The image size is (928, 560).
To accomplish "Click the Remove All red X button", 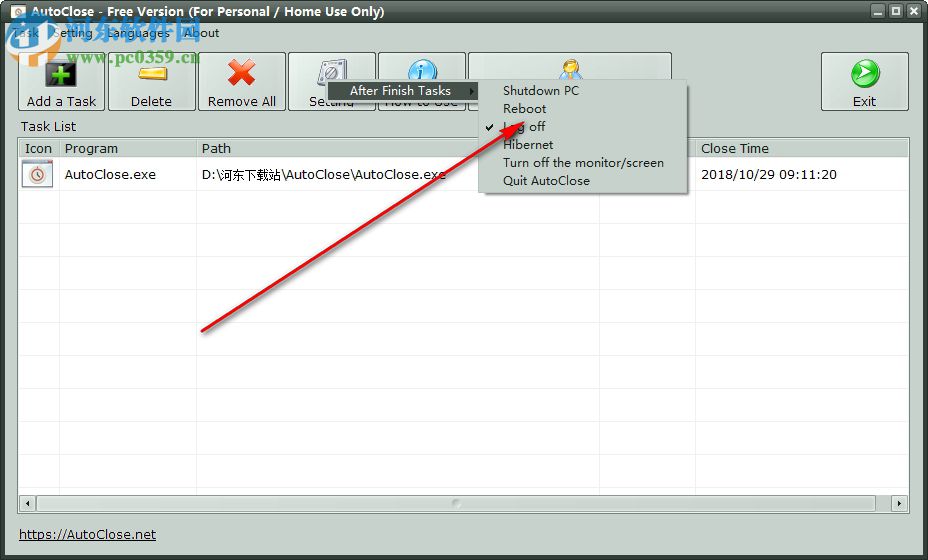I will tap(241, 82).
